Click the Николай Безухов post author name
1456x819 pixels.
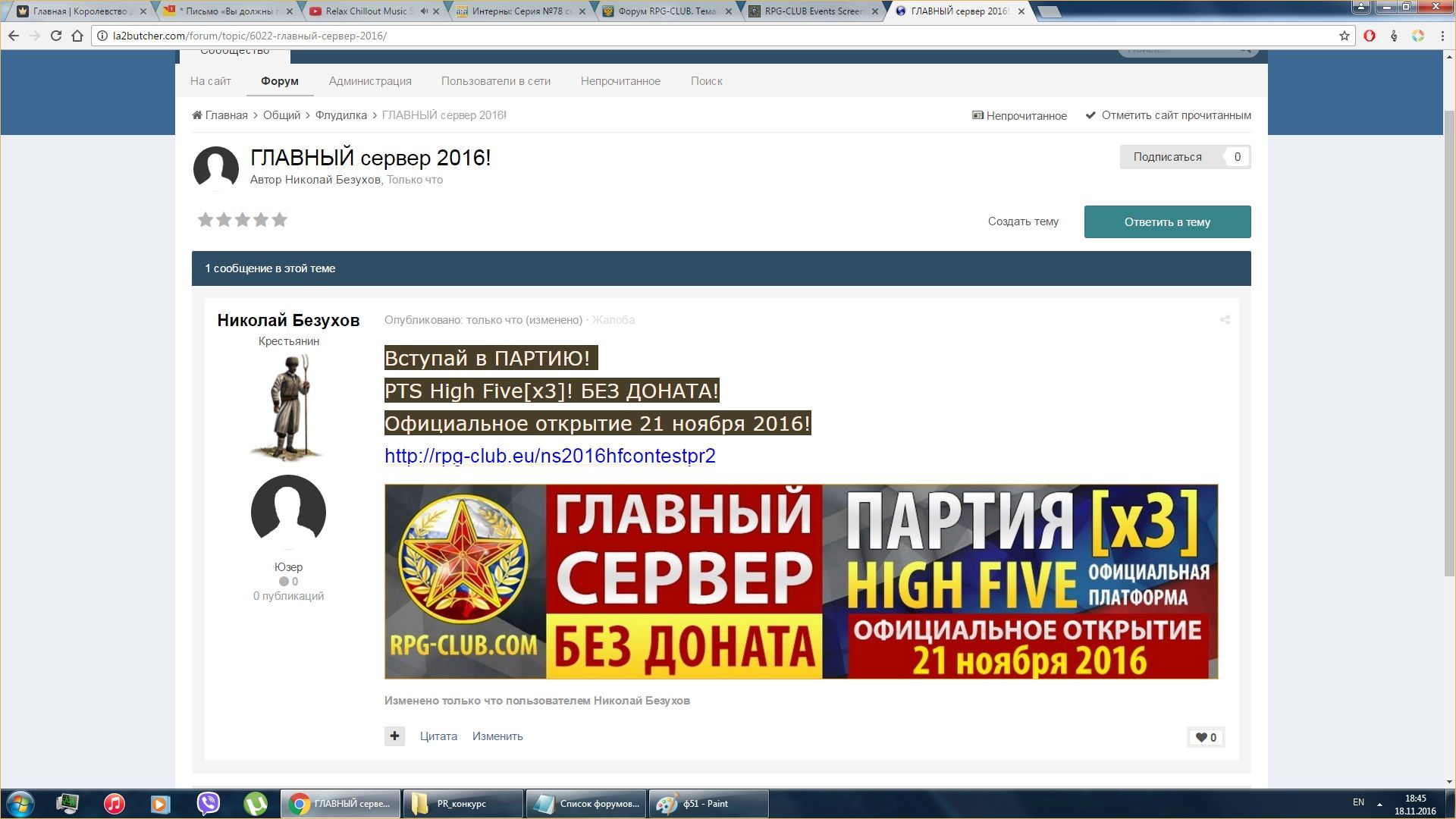point(288,320)
